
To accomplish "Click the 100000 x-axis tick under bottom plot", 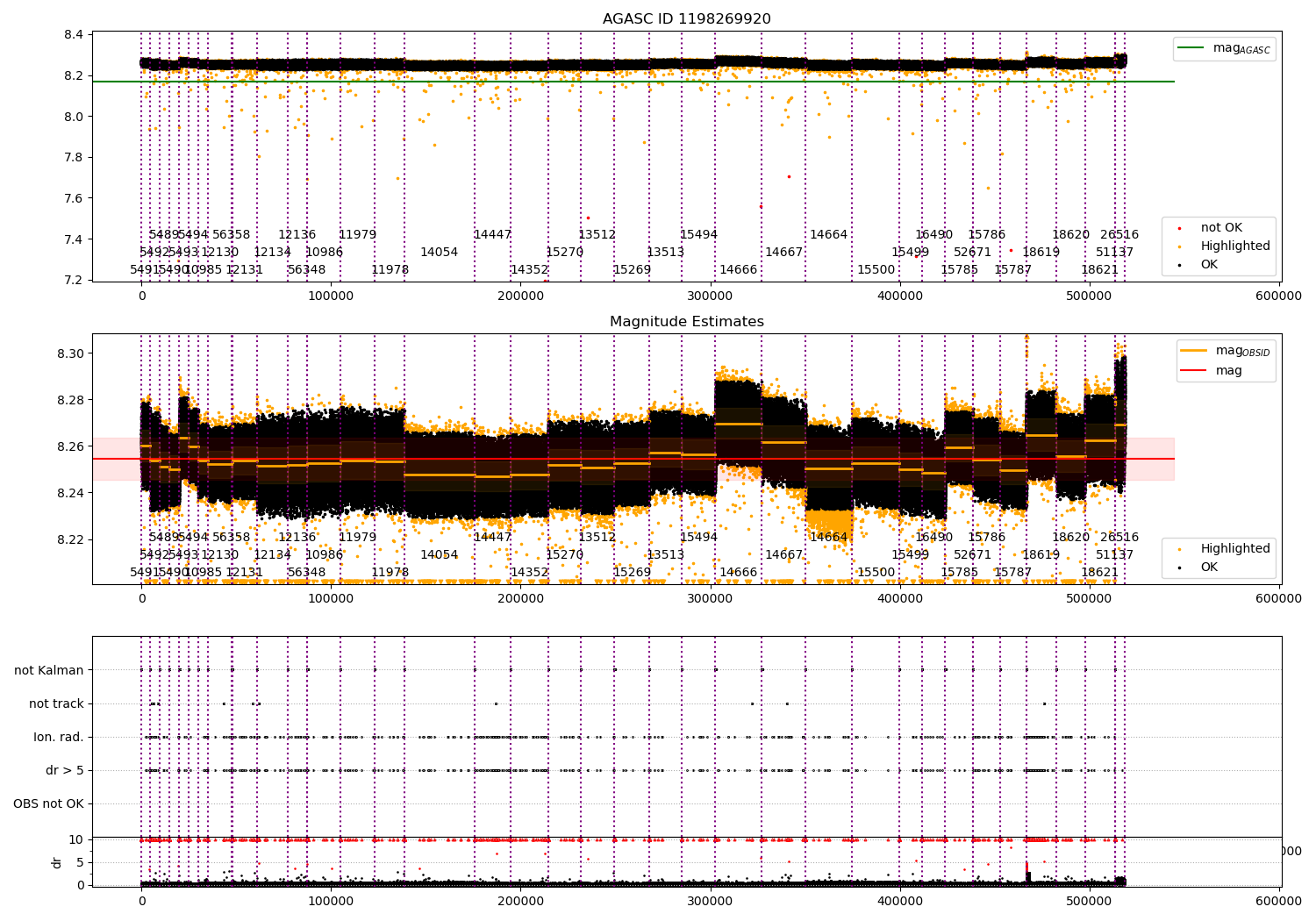I will tap(332, 902).
